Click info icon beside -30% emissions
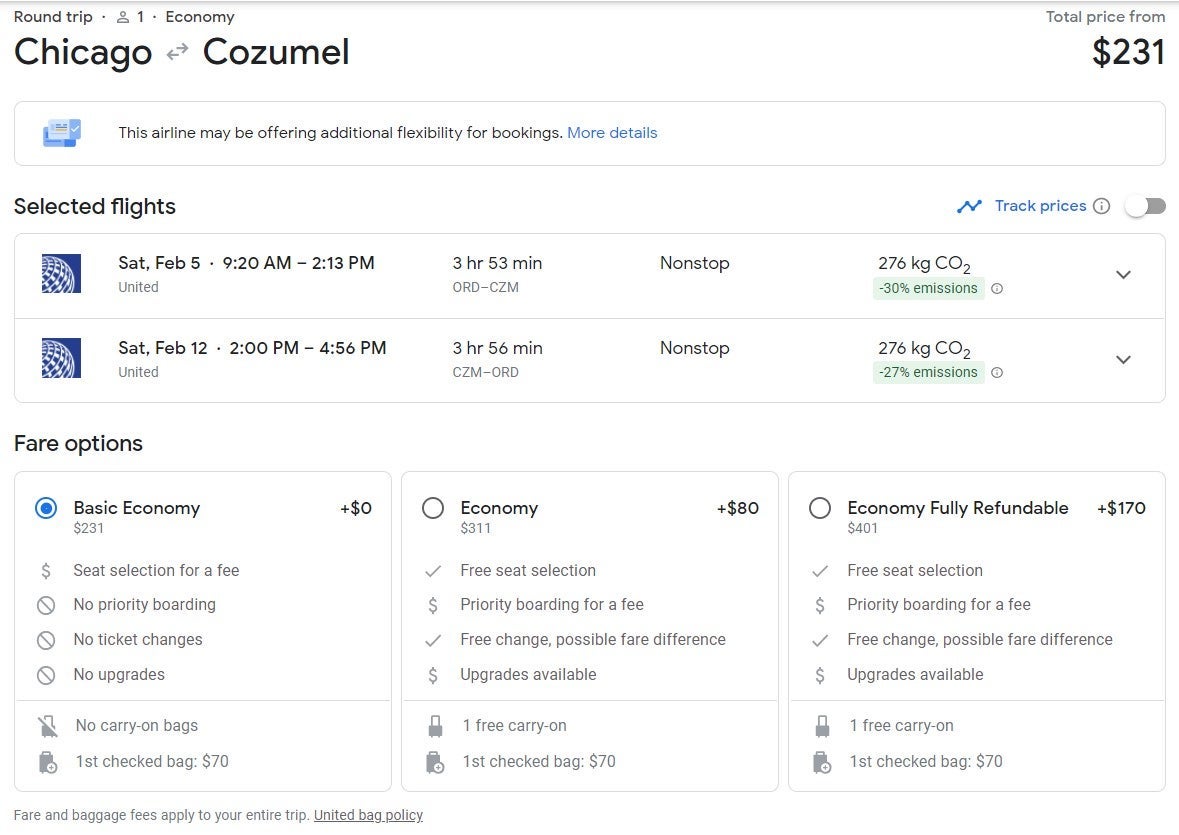The width and height of the screenshot is (1179, 835). point(997,289)
